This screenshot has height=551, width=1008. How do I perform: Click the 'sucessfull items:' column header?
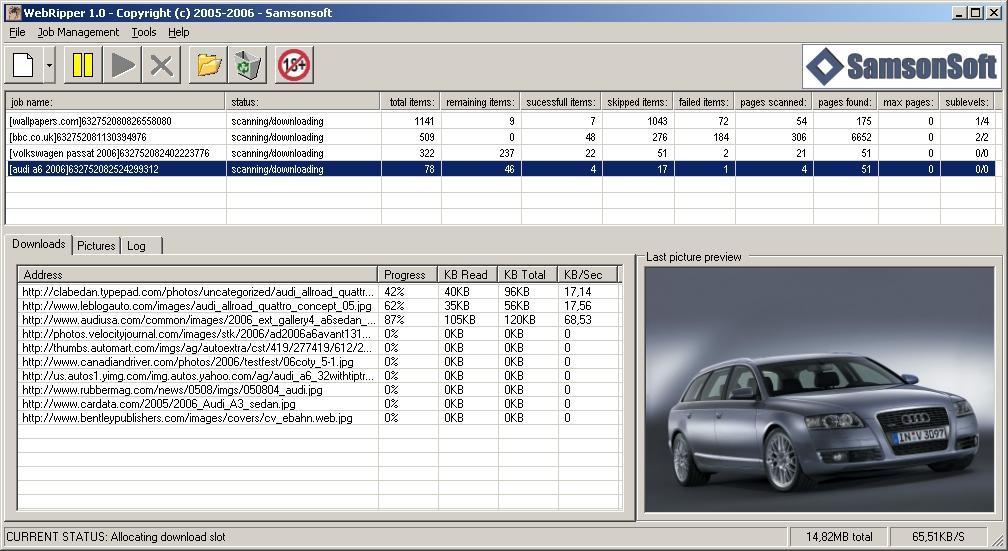(561, 102)
